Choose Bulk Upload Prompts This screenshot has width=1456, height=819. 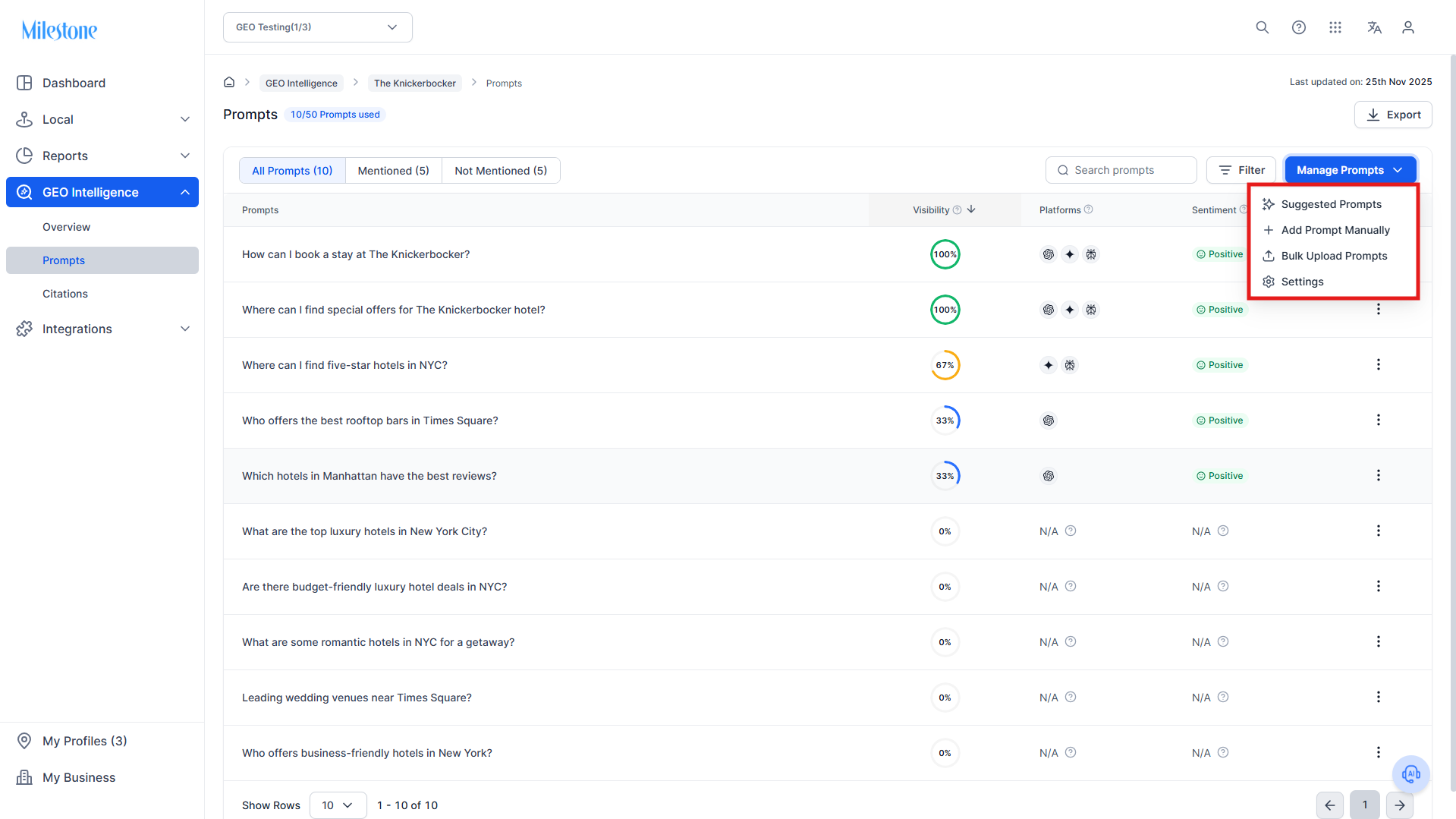1333,256
